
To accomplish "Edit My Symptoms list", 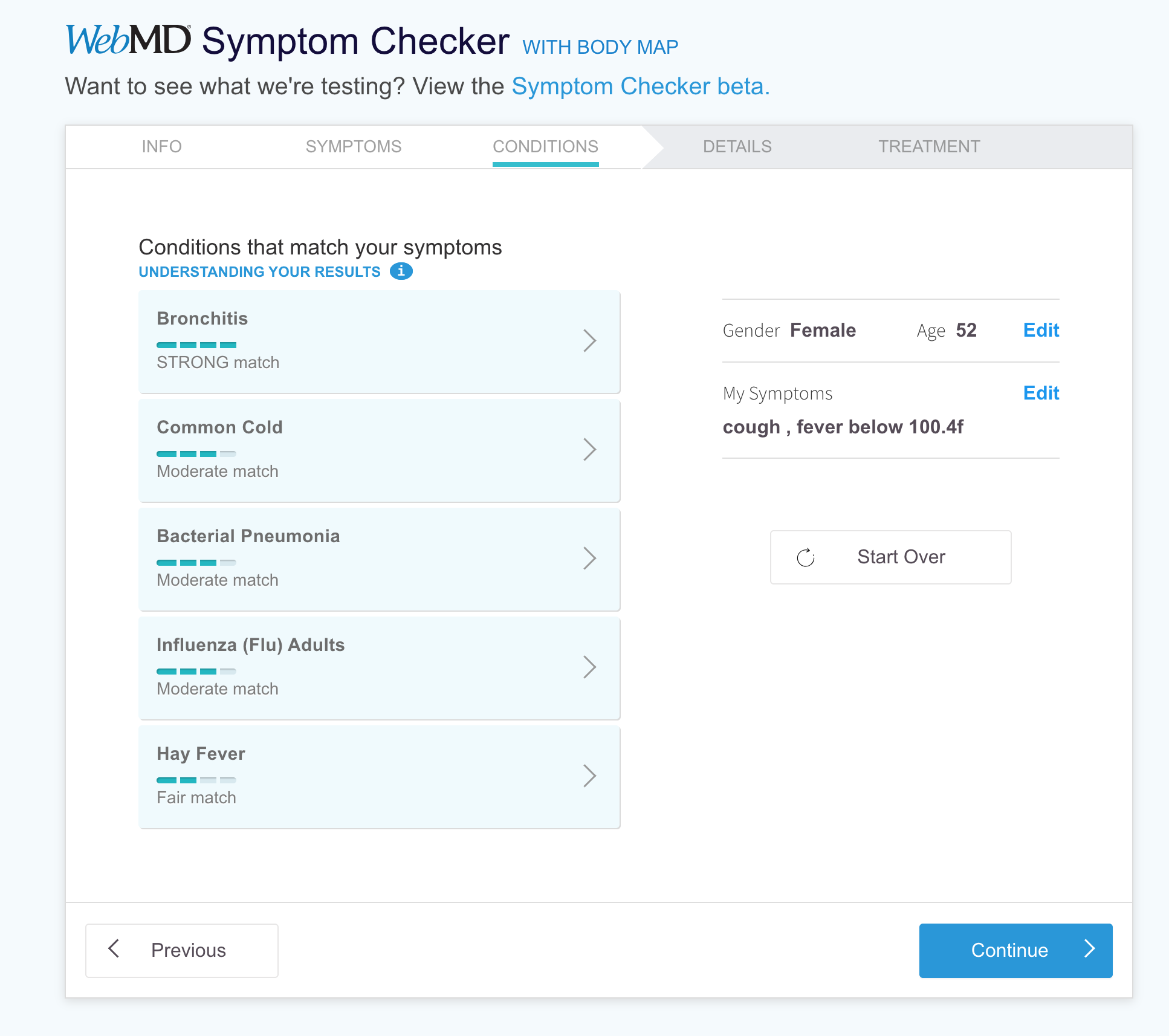I will 1041,393.
